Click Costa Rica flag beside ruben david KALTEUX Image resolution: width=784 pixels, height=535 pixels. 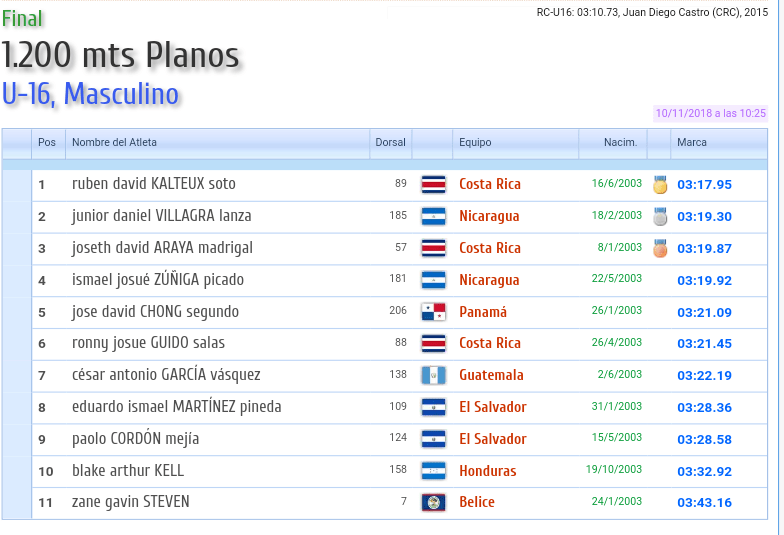(433, 184)
